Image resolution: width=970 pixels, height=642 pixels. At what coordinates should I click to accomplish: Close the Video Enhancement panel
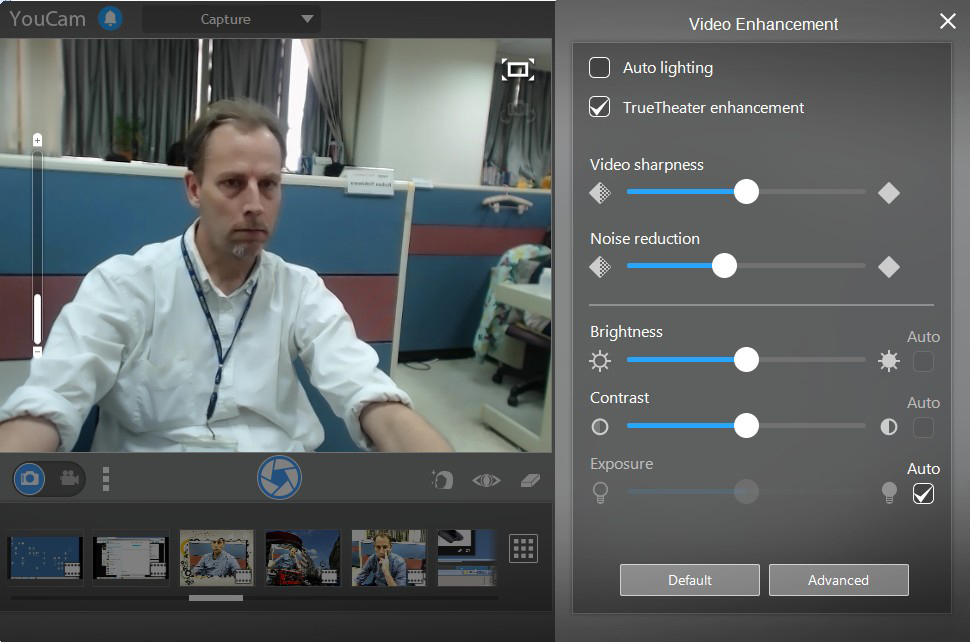tap(947, 21)
